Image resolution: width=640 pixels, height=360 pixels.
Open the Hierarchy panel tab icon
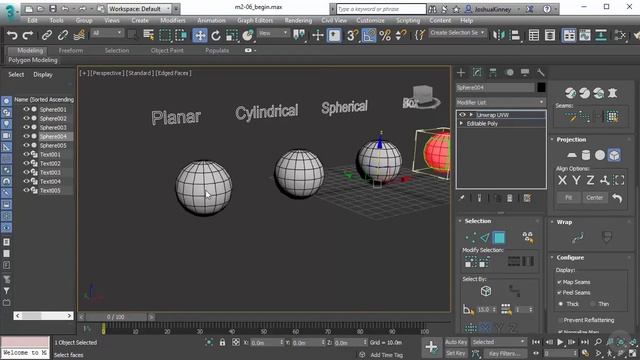[493, 73]
